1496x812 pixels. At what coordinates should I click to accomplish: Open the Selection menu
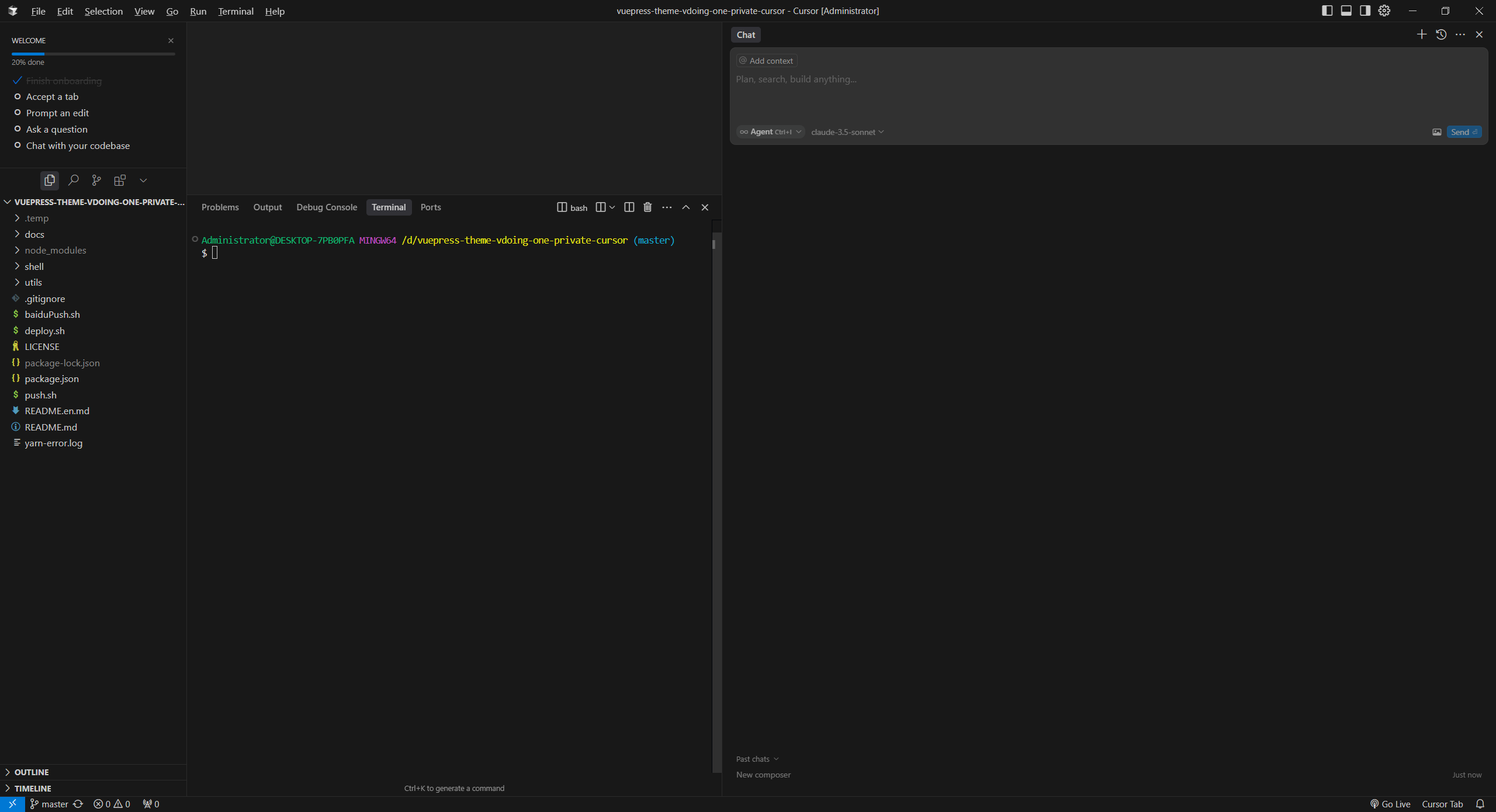[x=103, y=11]
